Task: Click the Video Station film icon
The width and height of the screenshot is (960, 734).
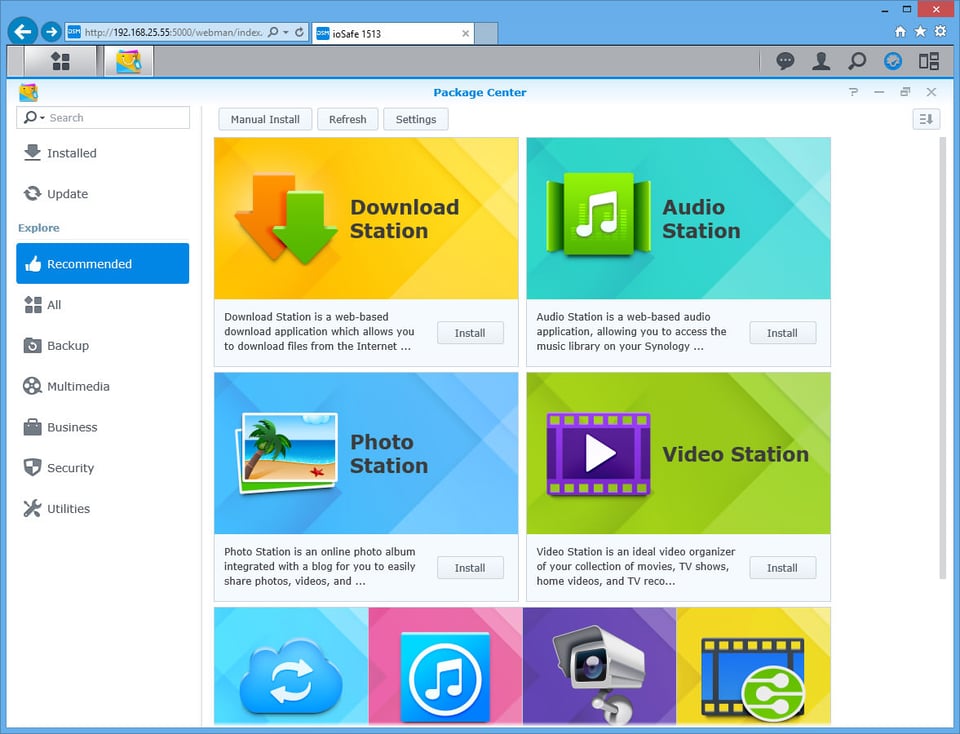Action: [598, 454]
